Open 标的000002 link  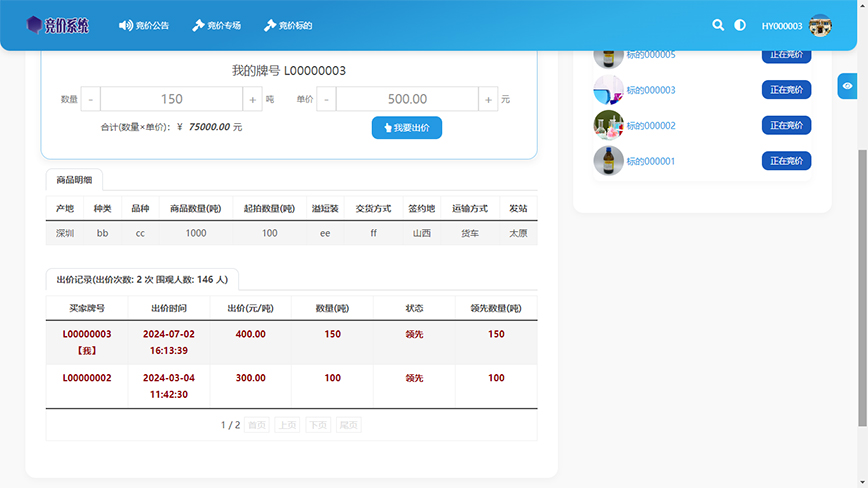tap(651, 126)
